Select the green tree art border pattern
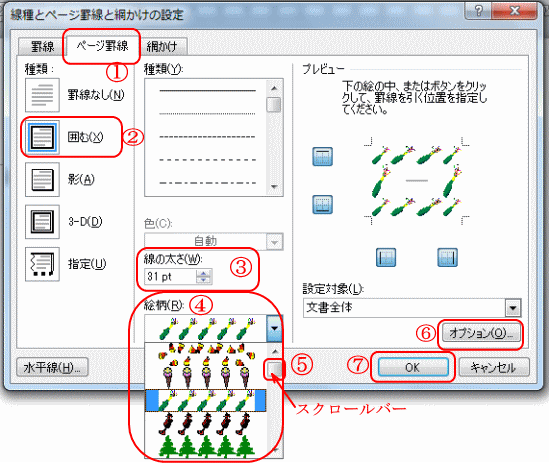This screenshot has height=463, width=549. pyautogui.click(x=207, y=446)
